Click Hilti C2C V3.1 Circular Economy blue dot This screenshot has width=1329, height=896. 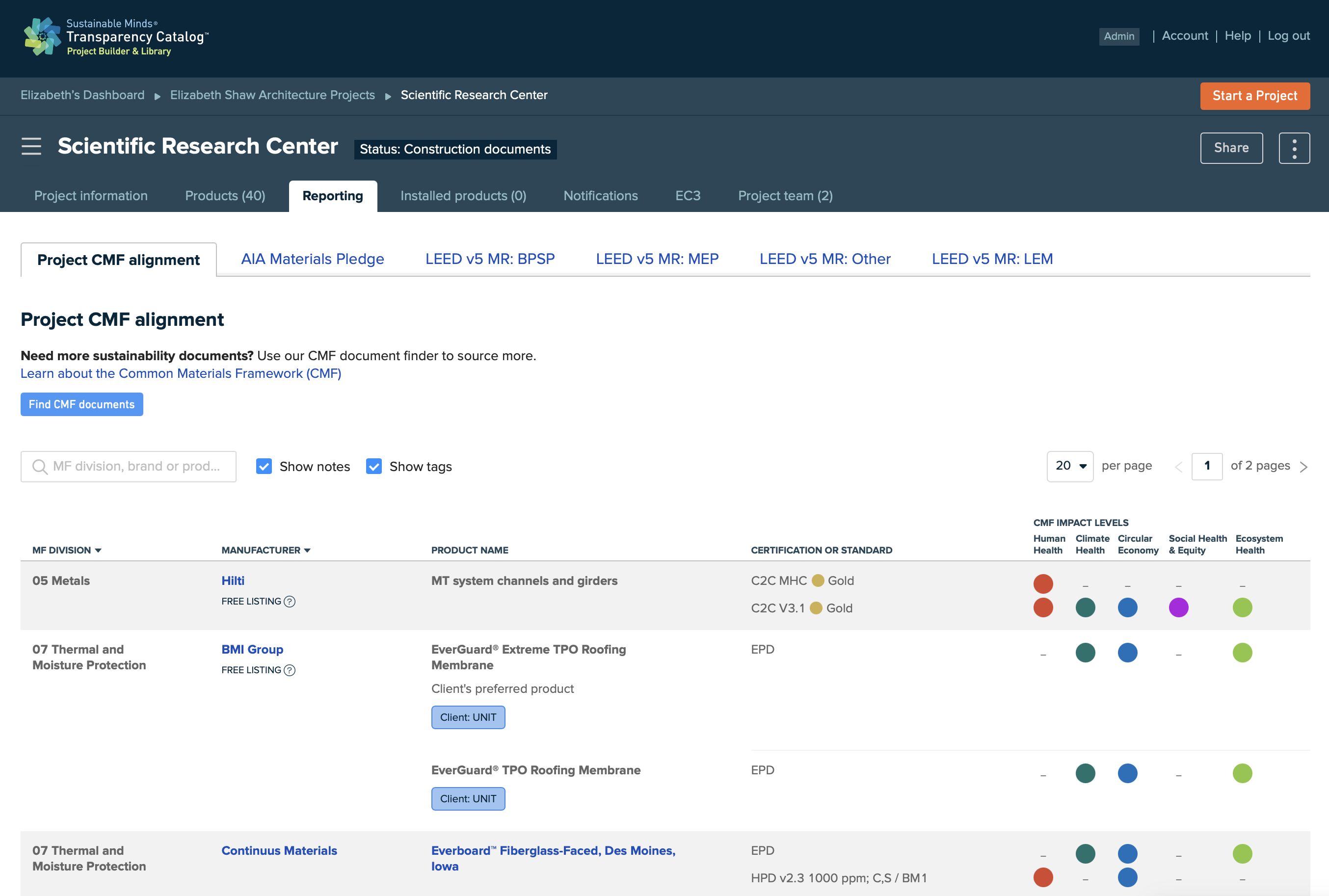point(1127,607)
